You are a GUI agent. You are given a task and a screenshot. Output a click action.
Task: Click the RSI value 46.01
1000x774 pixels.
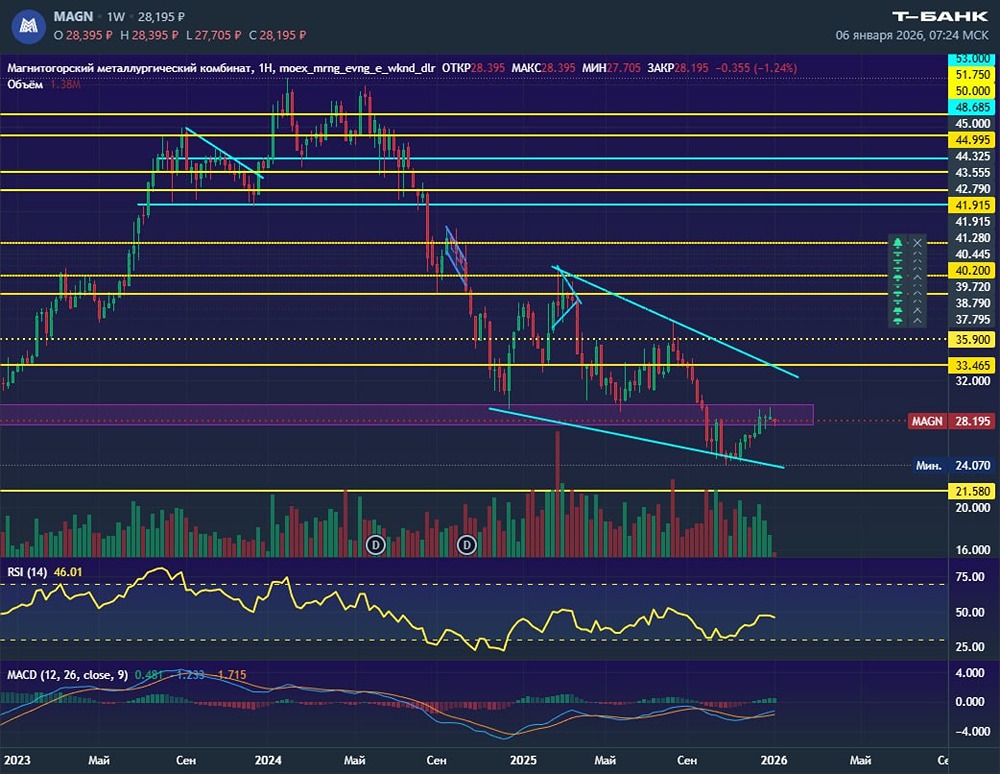[68, 572]
